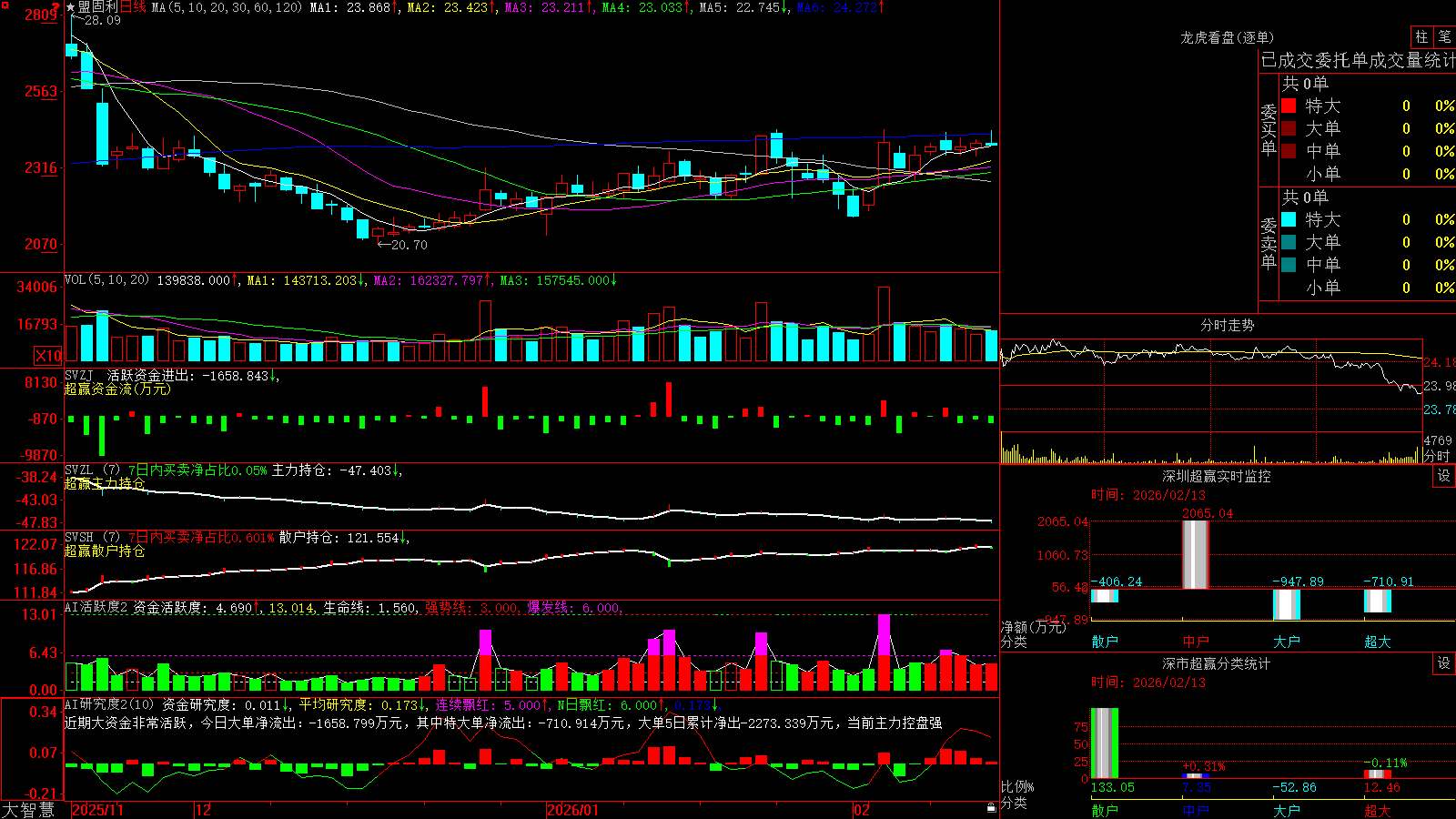The width and height of the screenshot is (1456, 819).
Task: Switch 龙虎看盘 to 柱 view
Action: (x=1421, y=37)
